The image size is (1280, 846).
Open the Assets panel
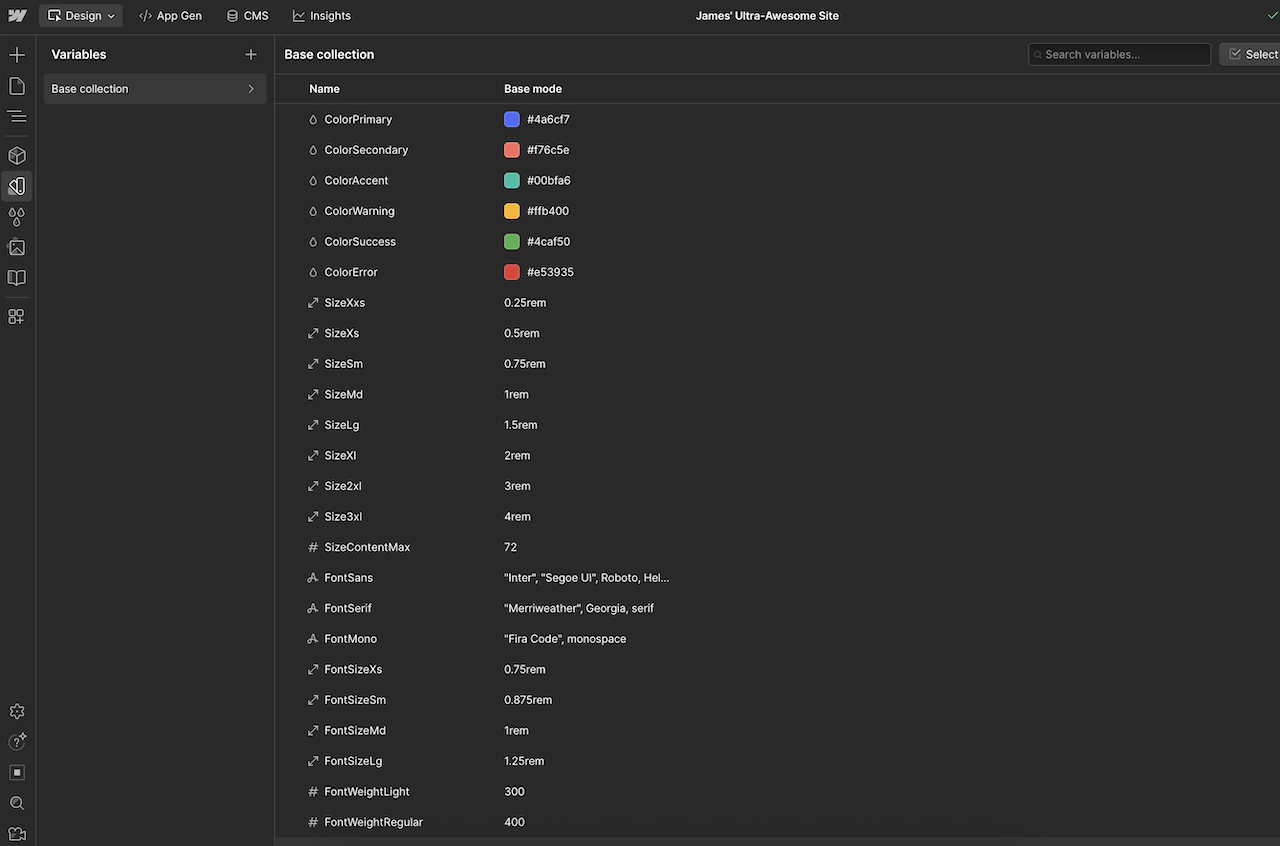point(16,247)
